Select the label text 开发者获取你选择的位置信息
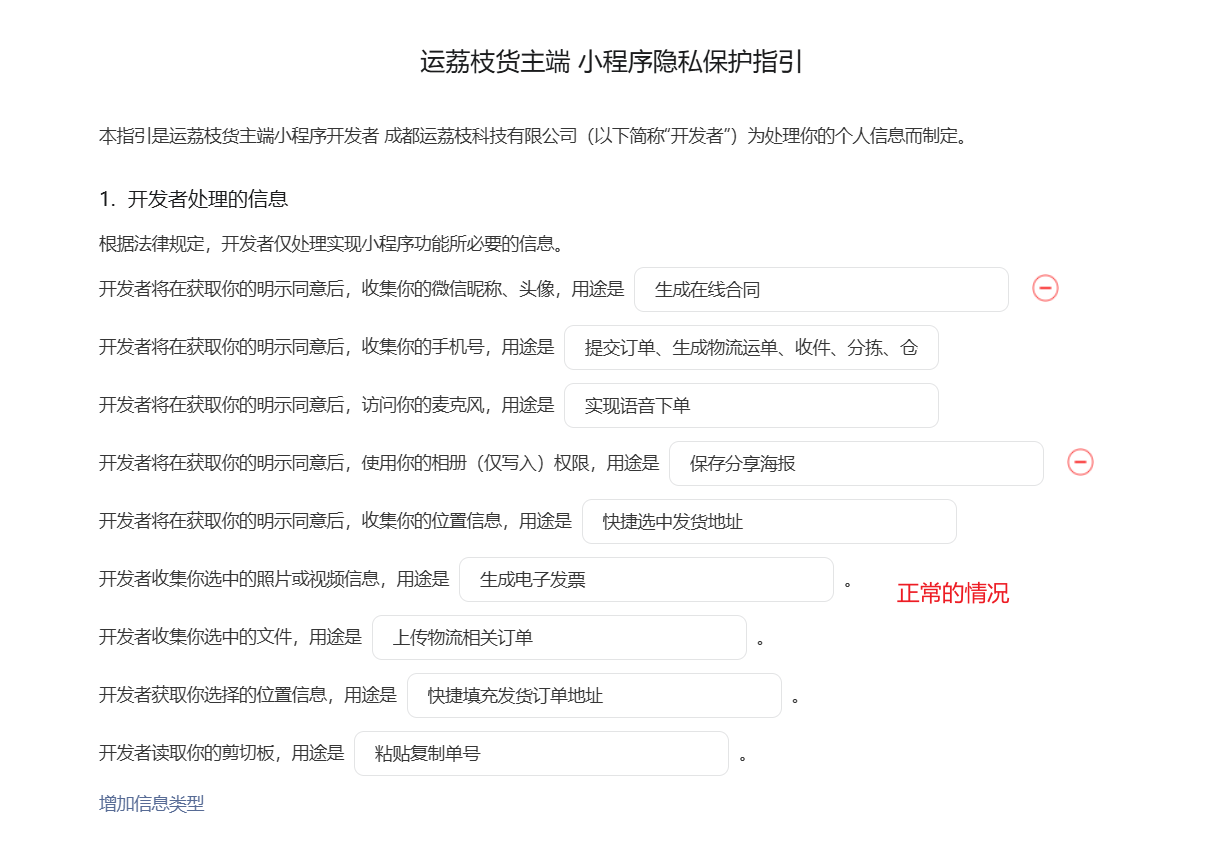This screenshot has width=1215, height=845. coord(213,696)
